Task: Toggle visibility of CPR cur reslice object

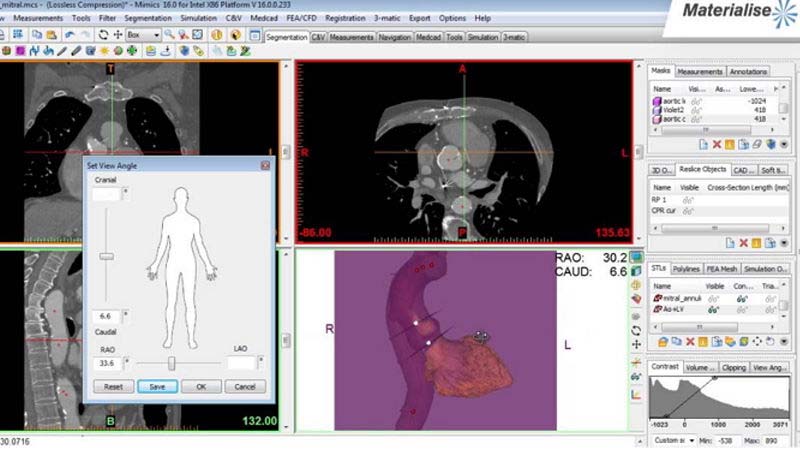Action: (x=688, y=211)
